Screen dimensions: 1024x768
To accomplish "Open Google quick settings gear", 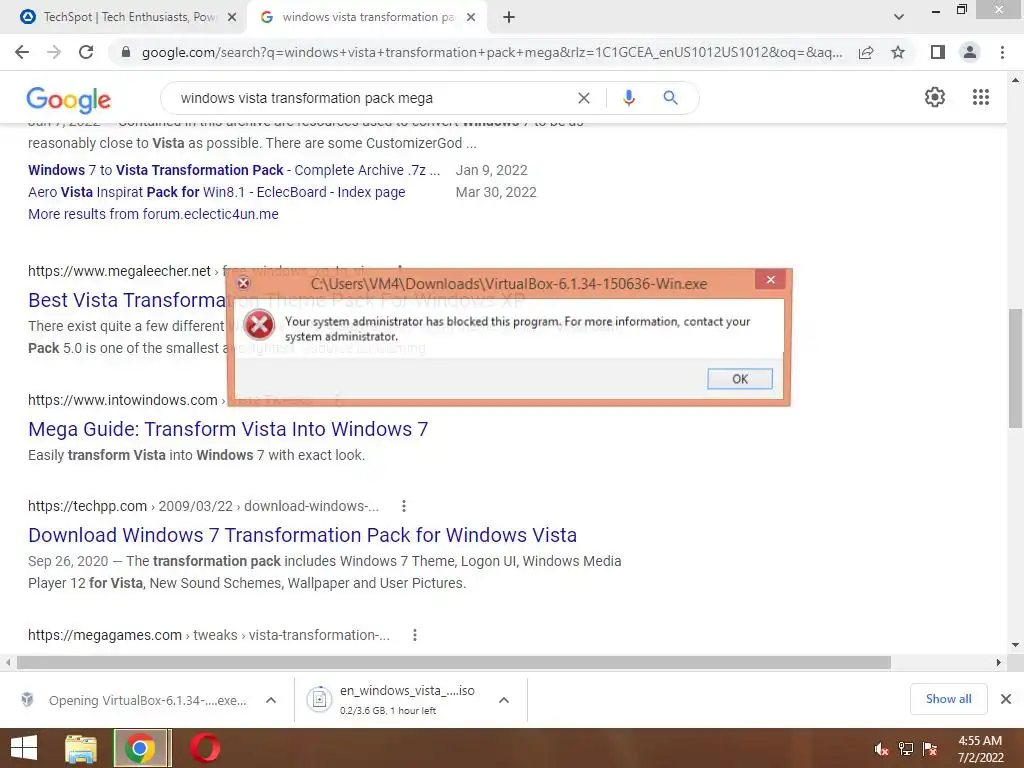I will coord(935,97).
